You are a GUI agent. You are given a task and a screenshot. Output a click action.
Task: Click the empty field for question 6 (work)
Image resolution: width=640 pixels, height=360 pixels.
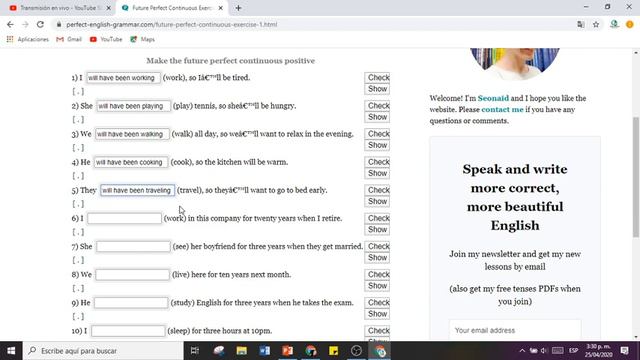[x=124, y=218]
